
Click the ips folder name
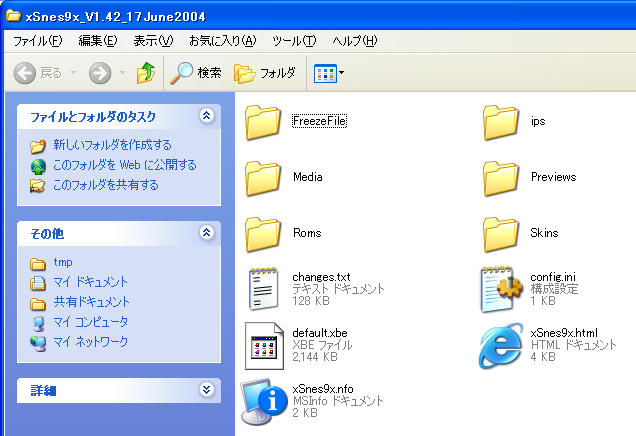coord(538,121)
